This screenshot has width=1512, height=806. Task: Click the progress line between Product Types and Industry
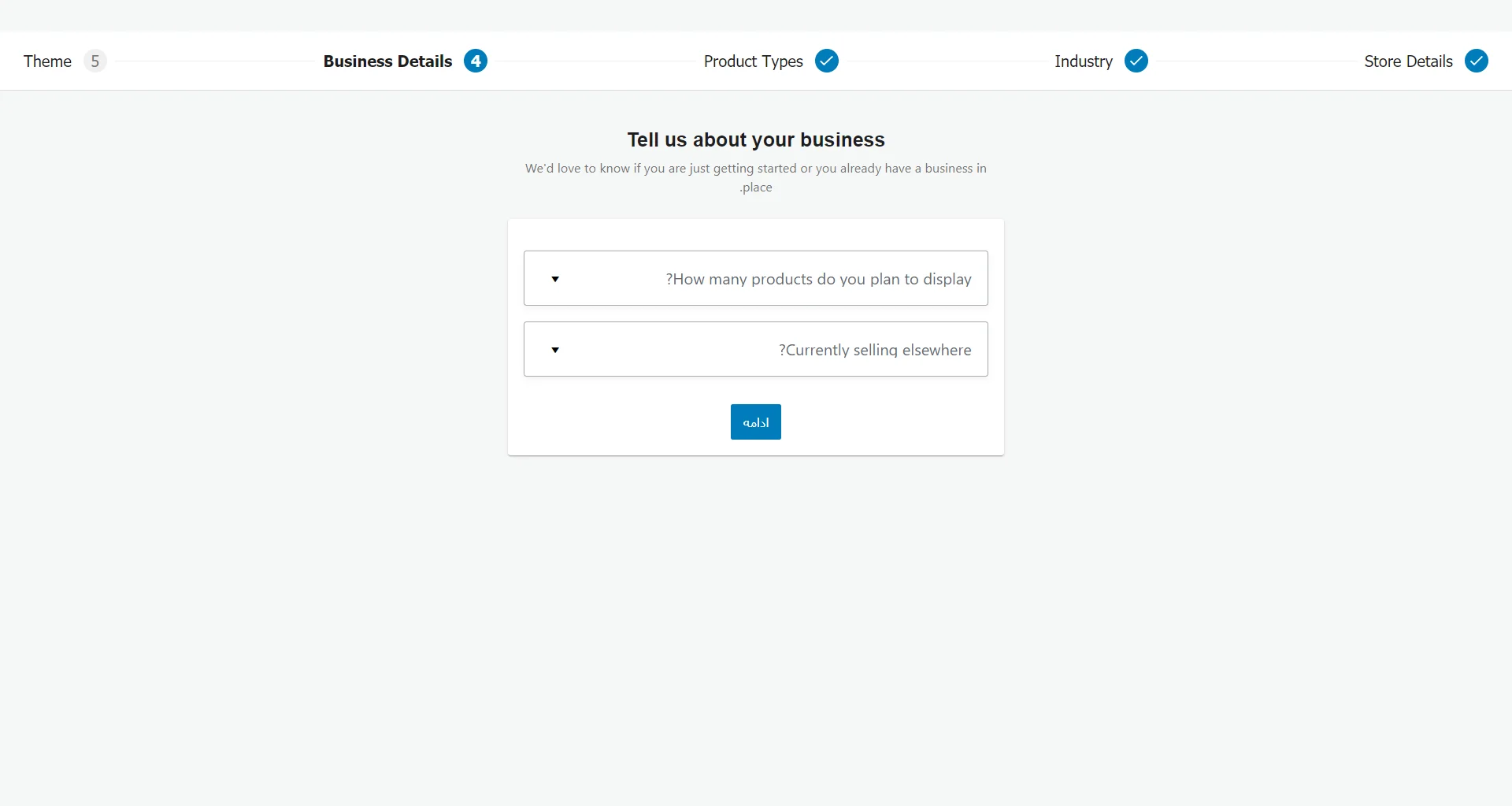(x=947, y=61)
